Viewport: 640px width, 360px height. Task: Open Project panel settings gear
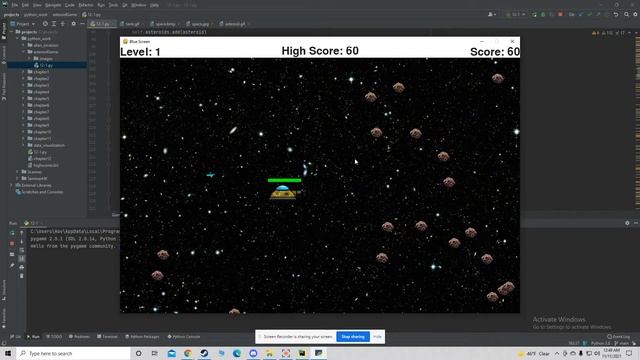[x=73, y=24]
